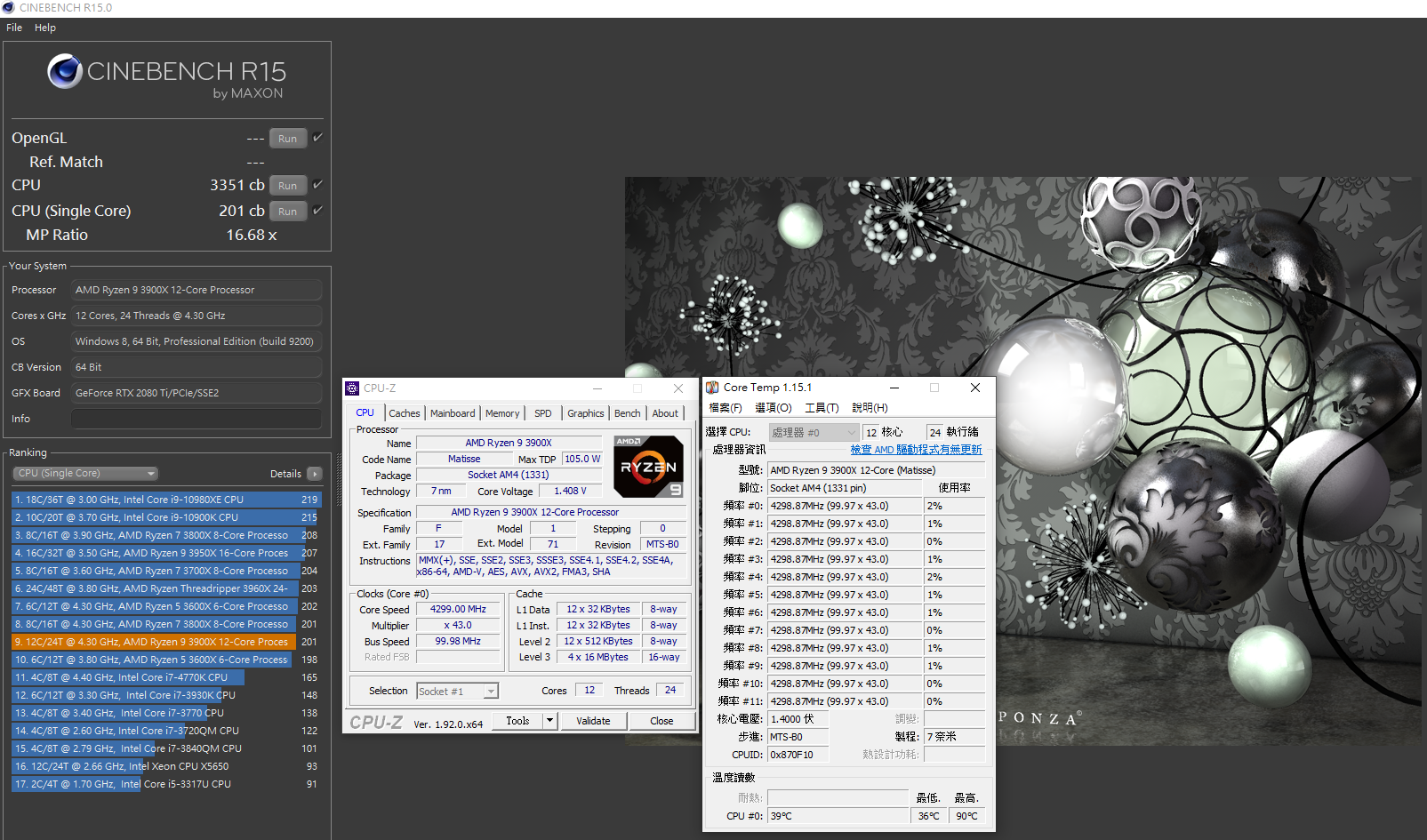Run the CPU (Single Core) benchmark

pyautogui.click(x=288, y=212)
